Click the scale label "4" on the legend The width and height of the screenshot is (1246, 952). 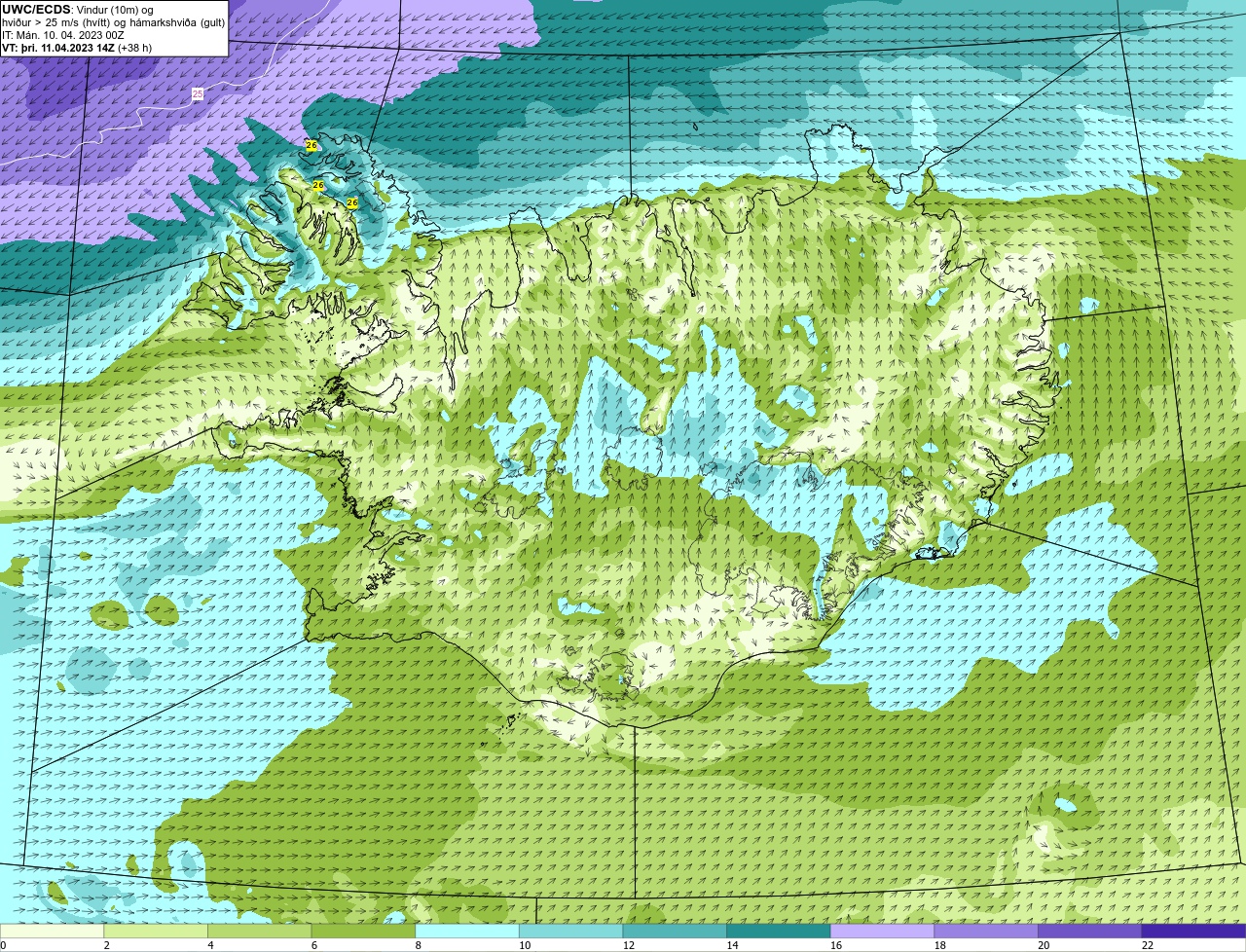(x=210, y=945)
